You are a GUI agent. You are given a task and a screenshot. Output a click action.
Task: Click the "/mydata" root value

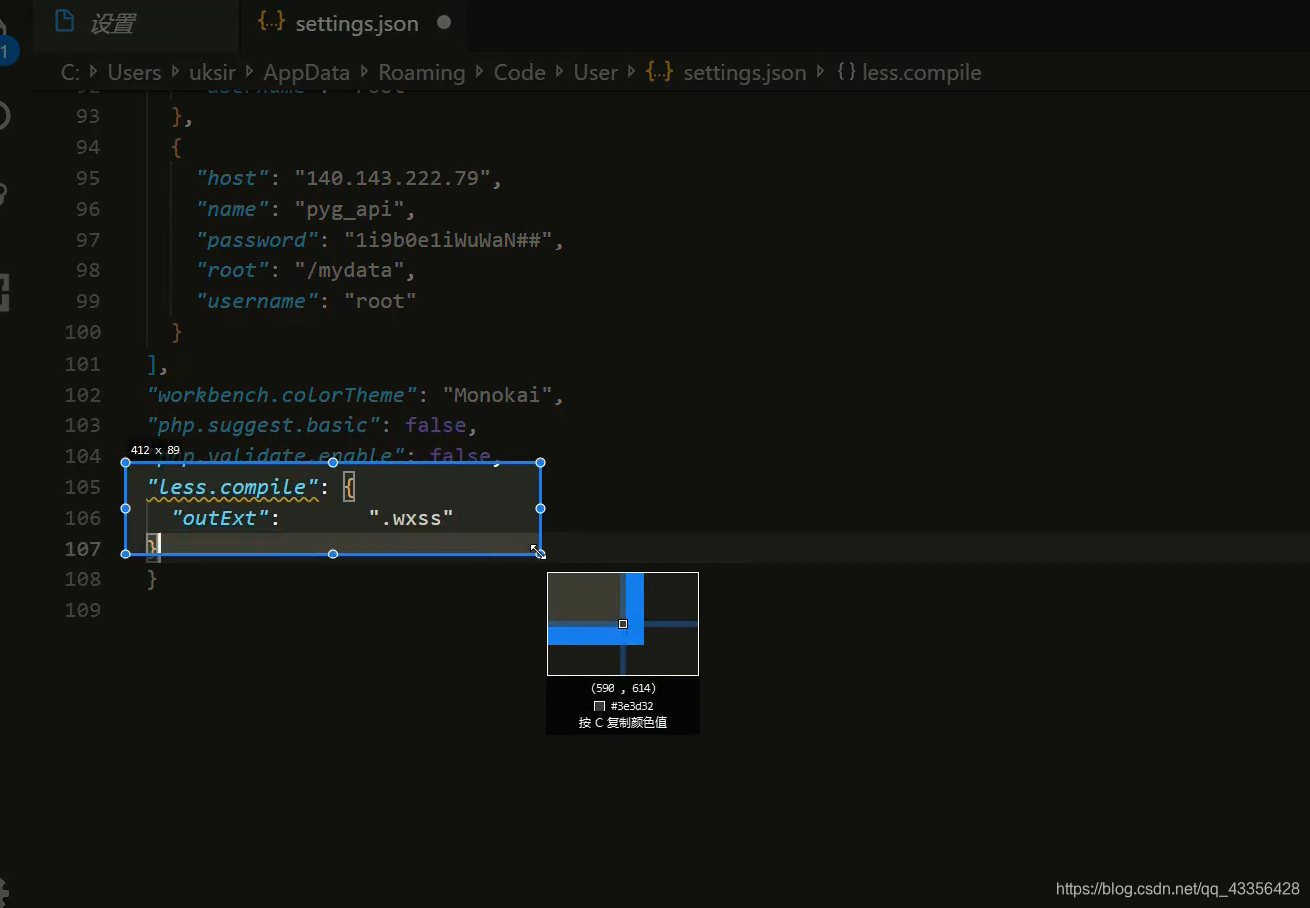(349, 271)
